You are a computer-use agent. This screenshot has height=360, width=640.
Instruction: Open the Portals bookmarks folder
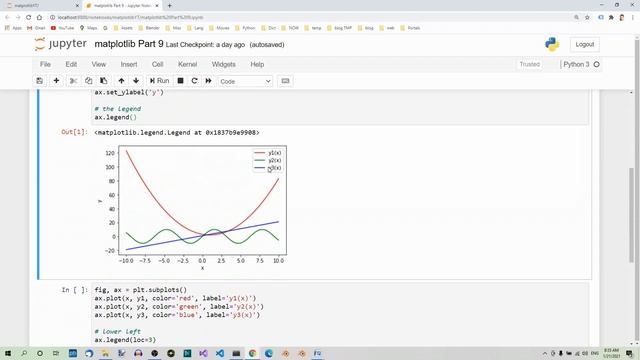[410, 28]
